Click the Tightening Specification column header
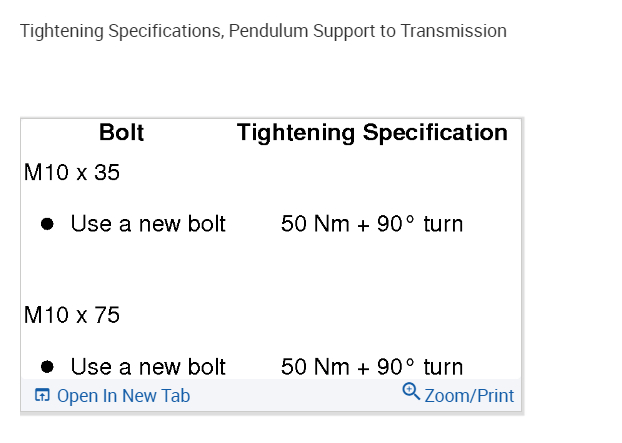622x443 pixels. pyautogui.click(x=372, y=133)
